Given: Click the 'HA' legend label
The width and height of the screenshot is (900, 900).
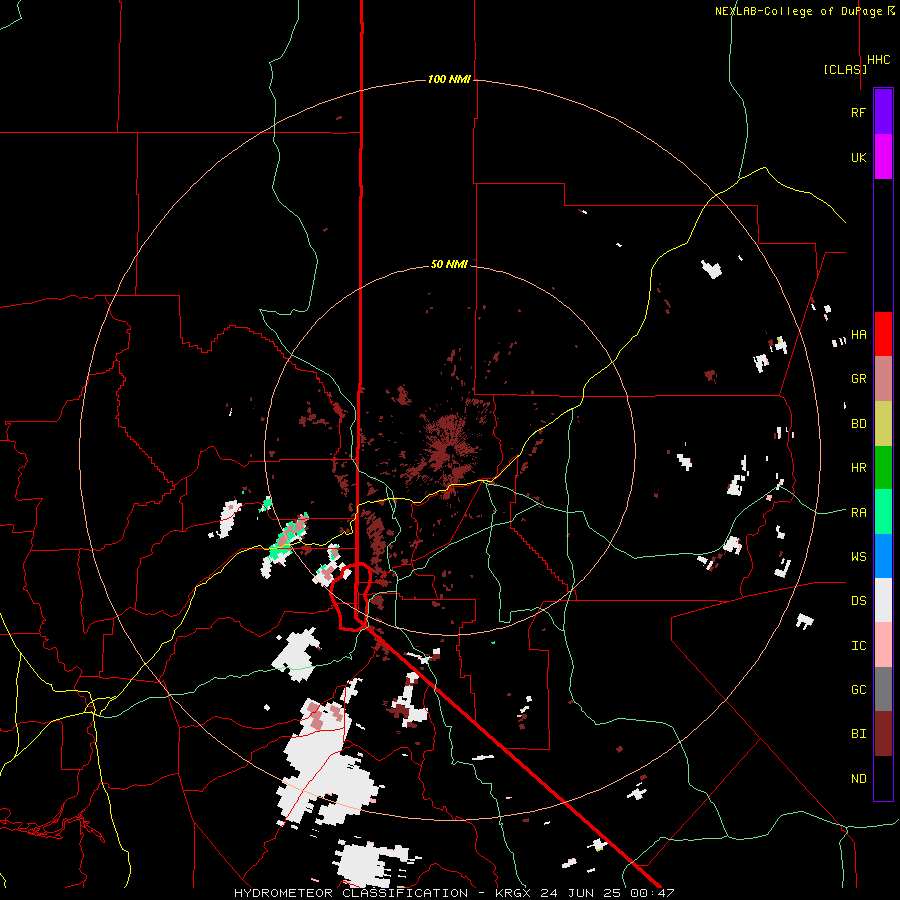Looking at the screenshot, I should pyautogui.click(x=858, y=334).
